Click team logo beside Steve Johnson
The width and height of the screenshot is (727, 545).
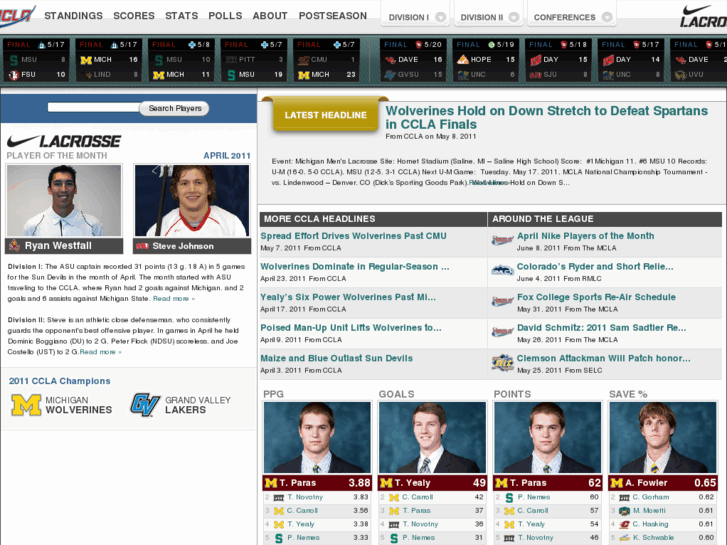(x=142, y=246)
